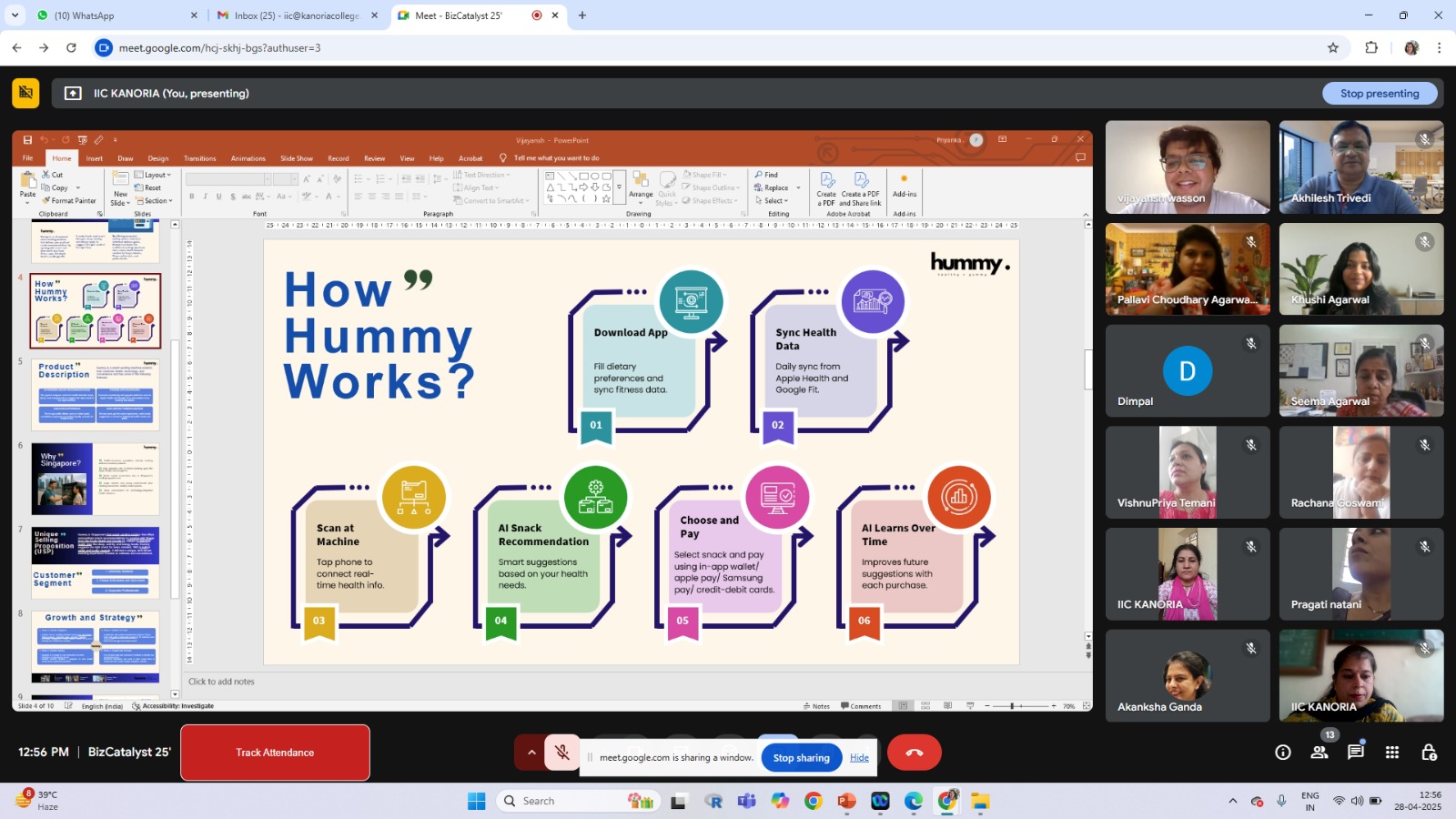Select Why Singapore slide 6 thumbnail
Viewport: 1456px width, 819px height.
pos(96,480)
